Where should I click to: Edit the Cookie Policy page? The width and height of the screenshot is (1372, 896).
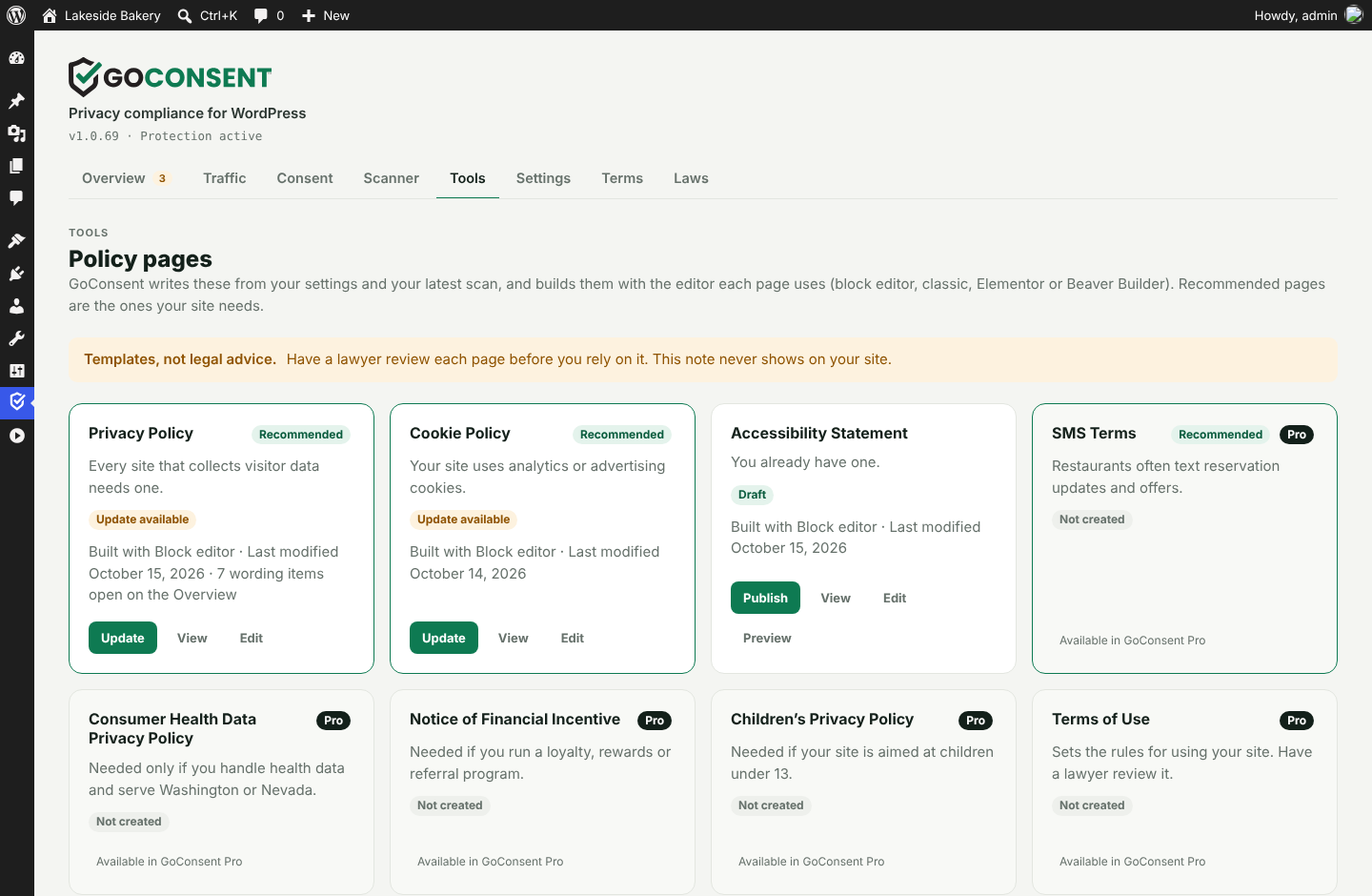pyautogui.click(x=573, y=638)
